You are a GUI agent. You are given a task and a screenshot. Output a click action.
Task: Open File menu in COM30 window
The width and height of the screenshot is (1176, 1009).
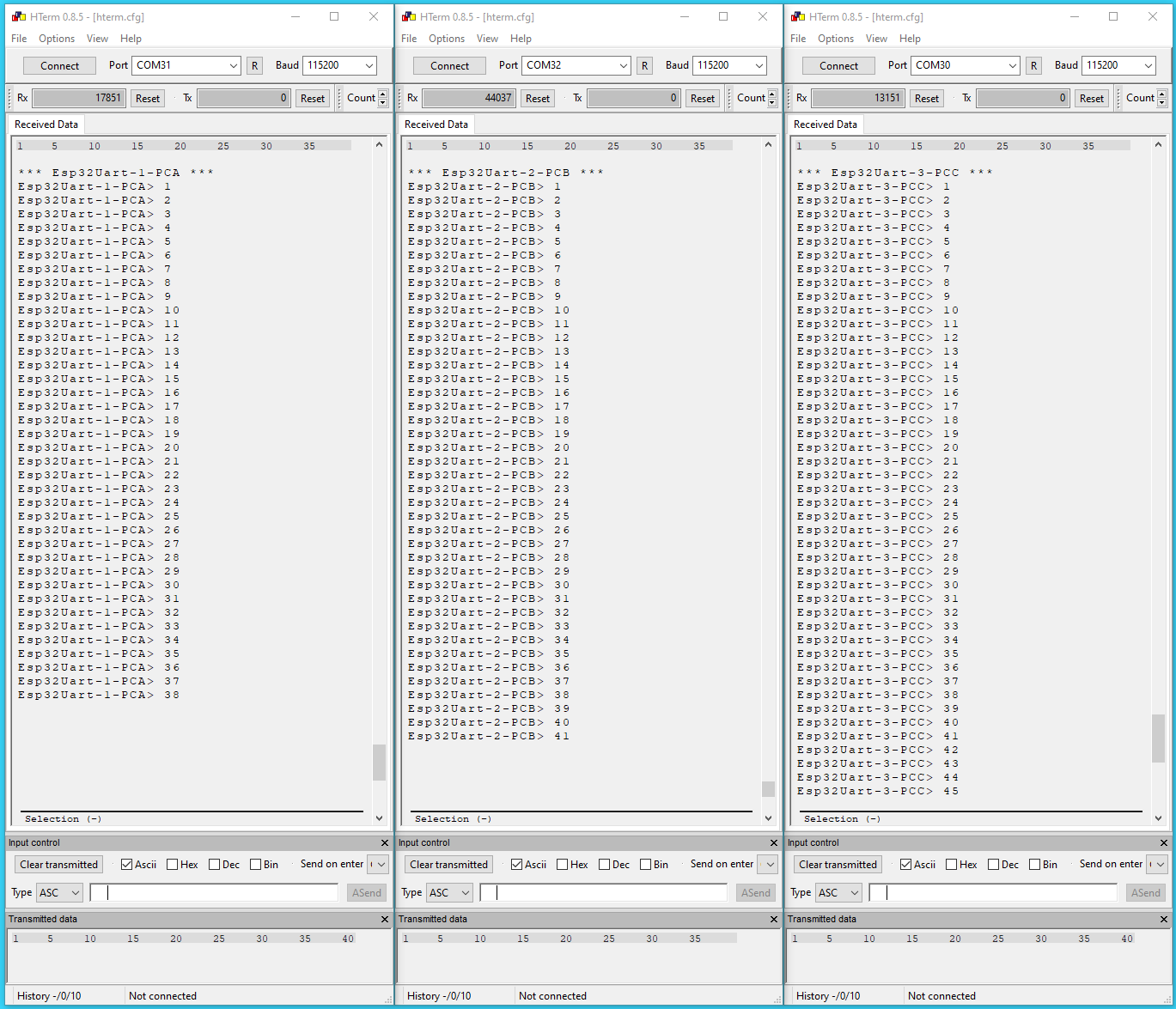coord(798,39)
